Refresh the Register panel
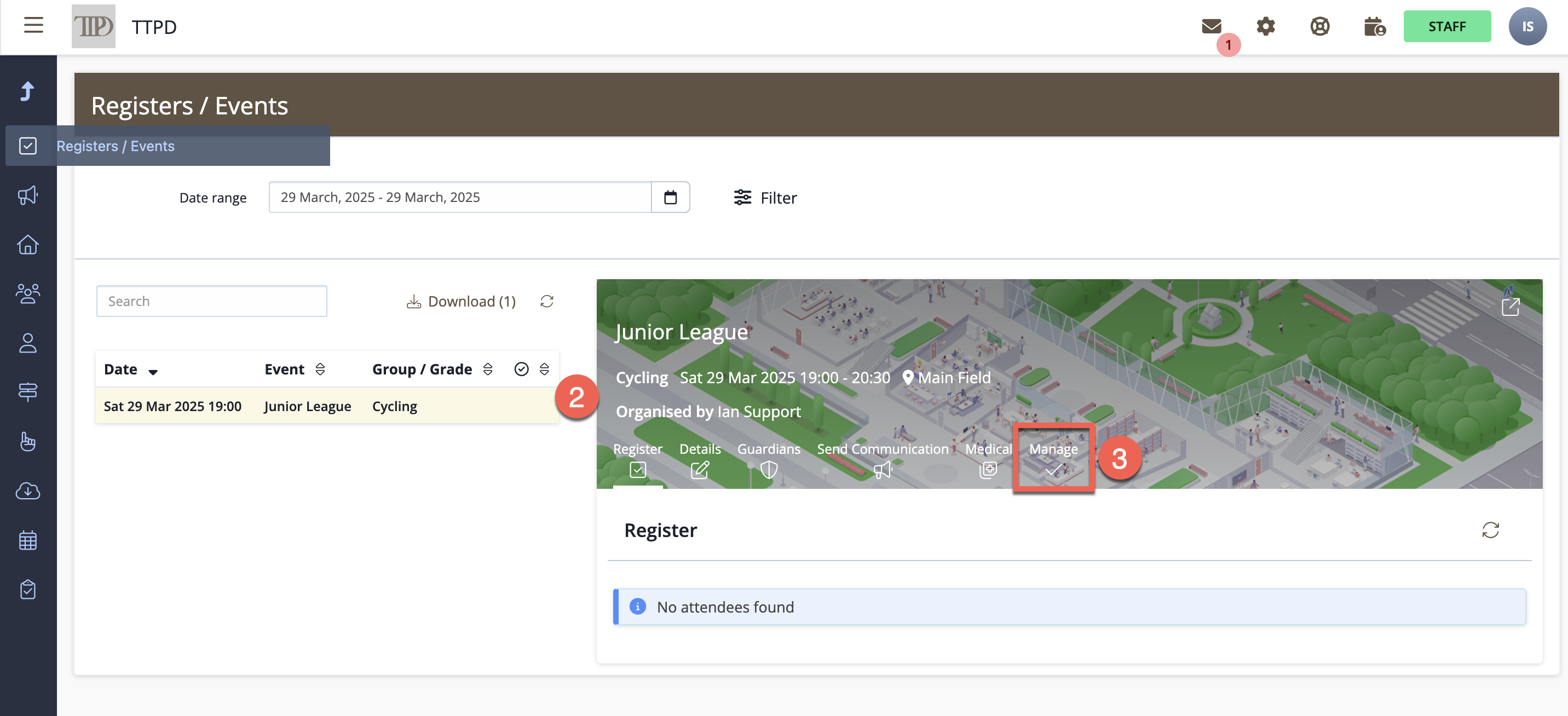The width and height of the screenshot is (1568, 716). (1490, 530)
